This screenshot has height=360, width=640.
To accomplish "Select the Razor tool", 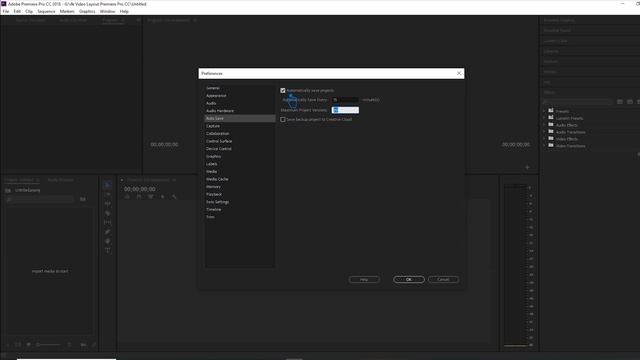I will (x=107, y=213).
